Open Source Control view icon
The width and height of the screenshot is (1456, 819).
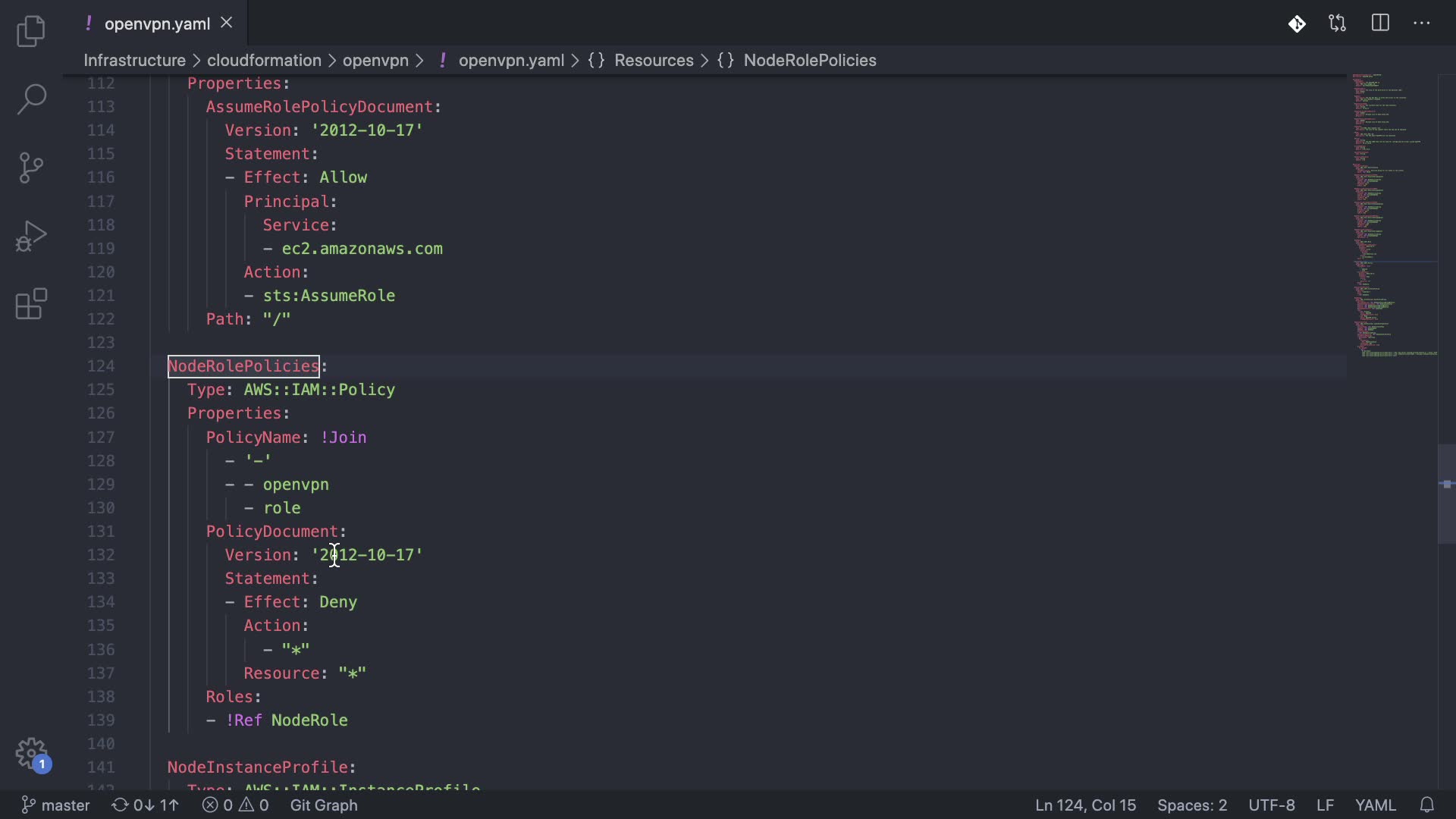(x=31, y=168)
